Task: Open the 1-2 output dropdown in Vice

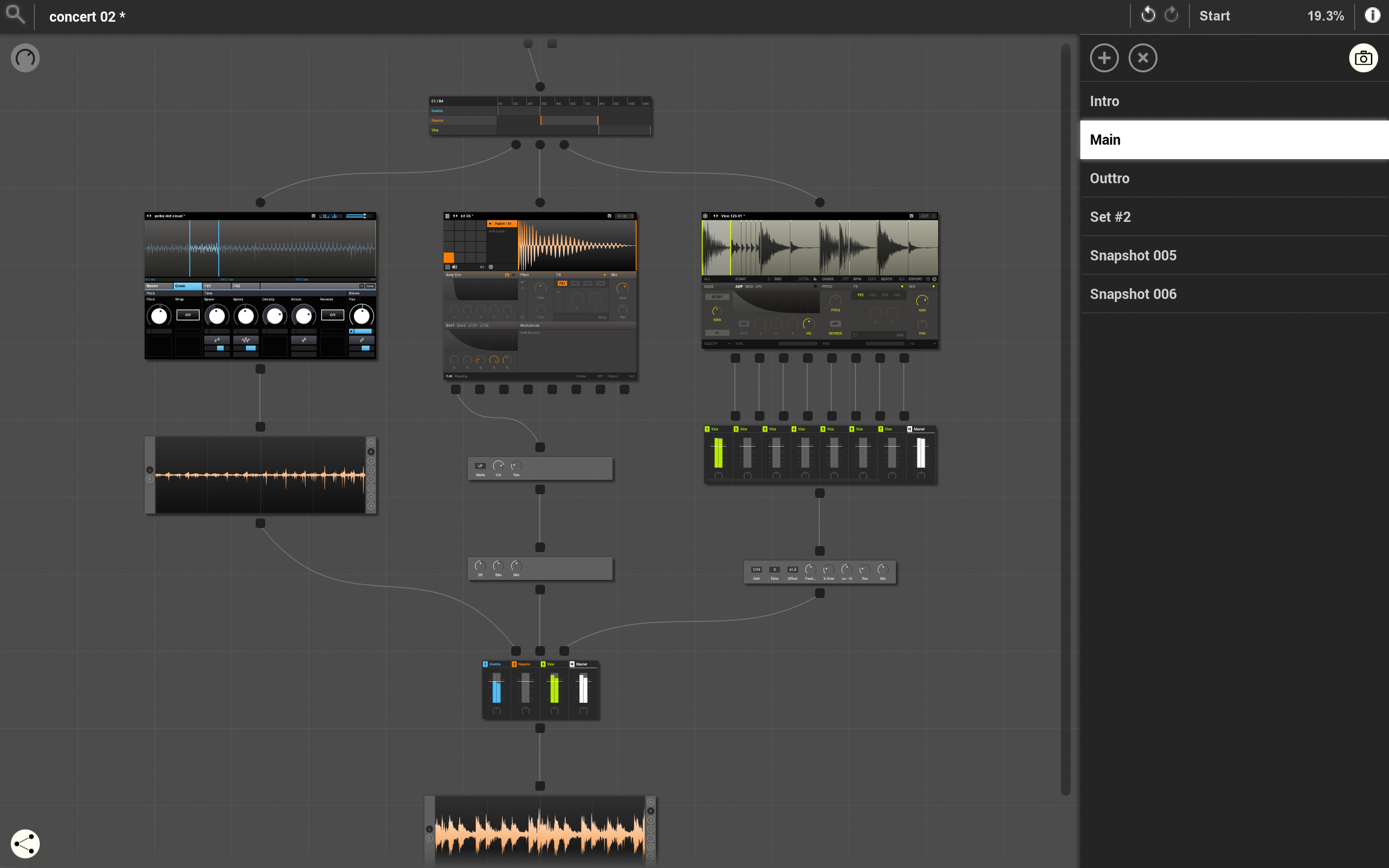Action: (922, 344)
